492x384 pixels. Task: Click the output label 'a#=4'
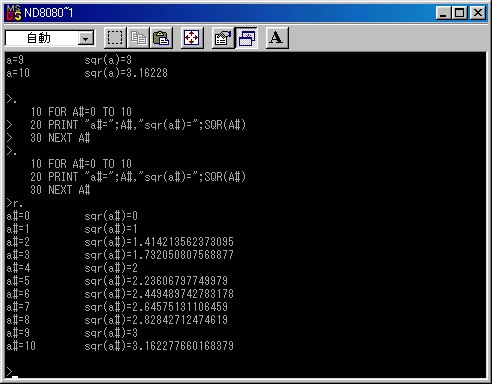click(x=18, y=268)
